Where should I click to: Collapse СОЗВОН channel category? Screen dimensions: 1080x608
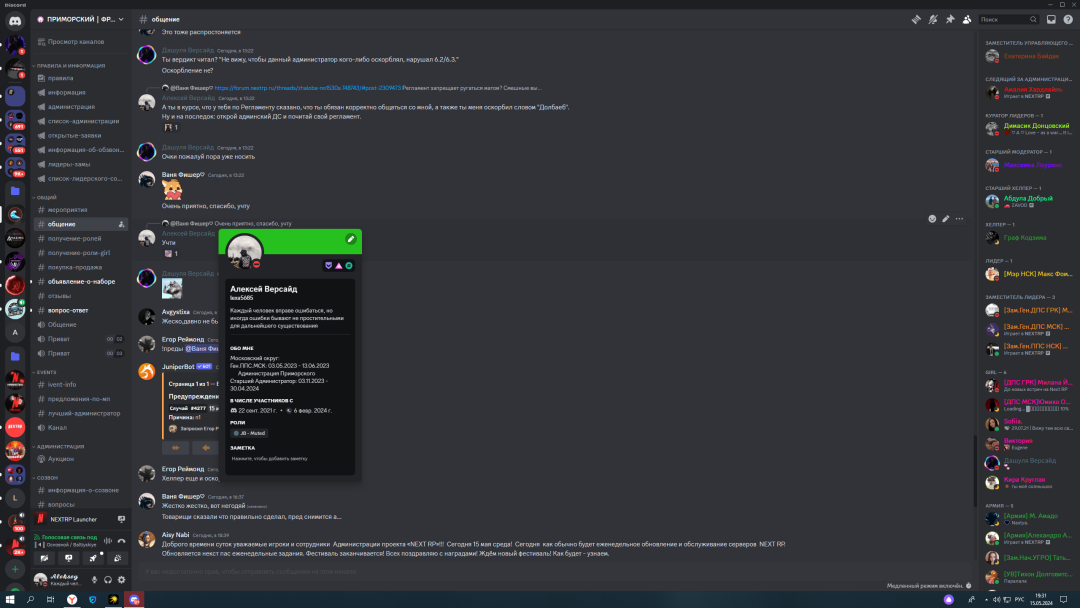coord(46,477)
